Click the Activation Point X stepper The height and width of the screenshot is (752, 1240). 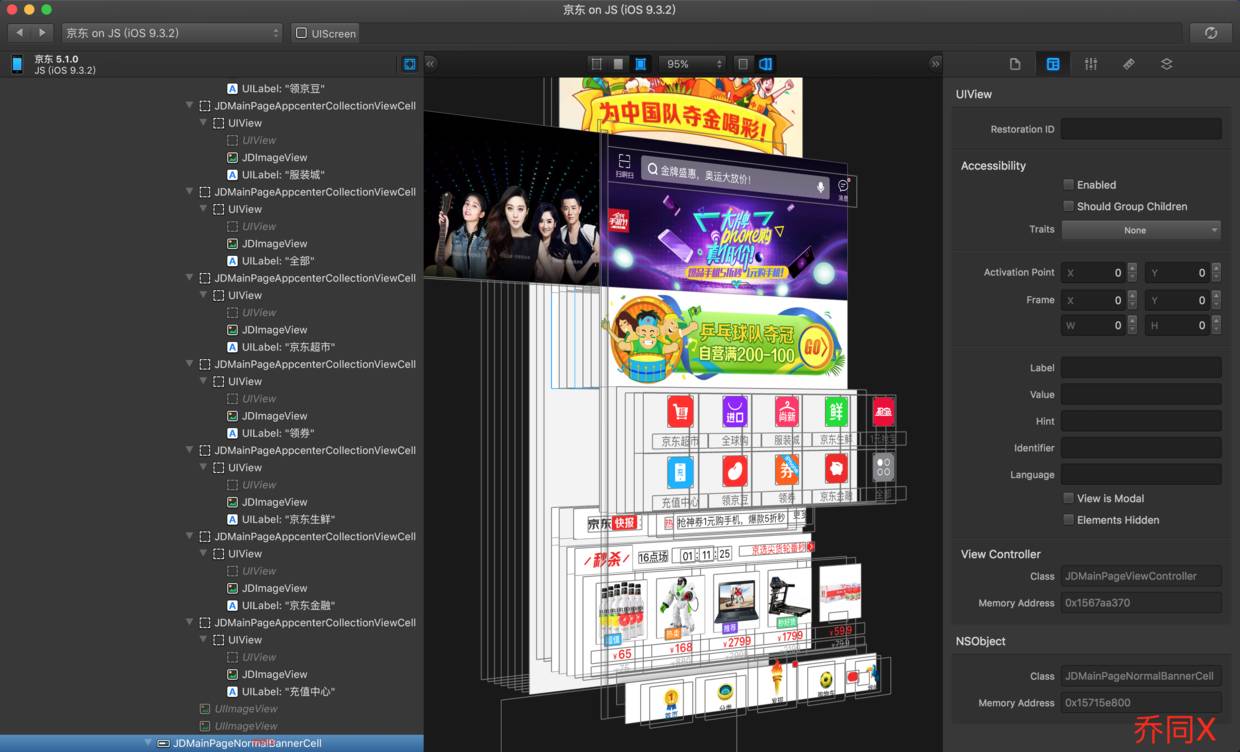tap(1132, 272)
